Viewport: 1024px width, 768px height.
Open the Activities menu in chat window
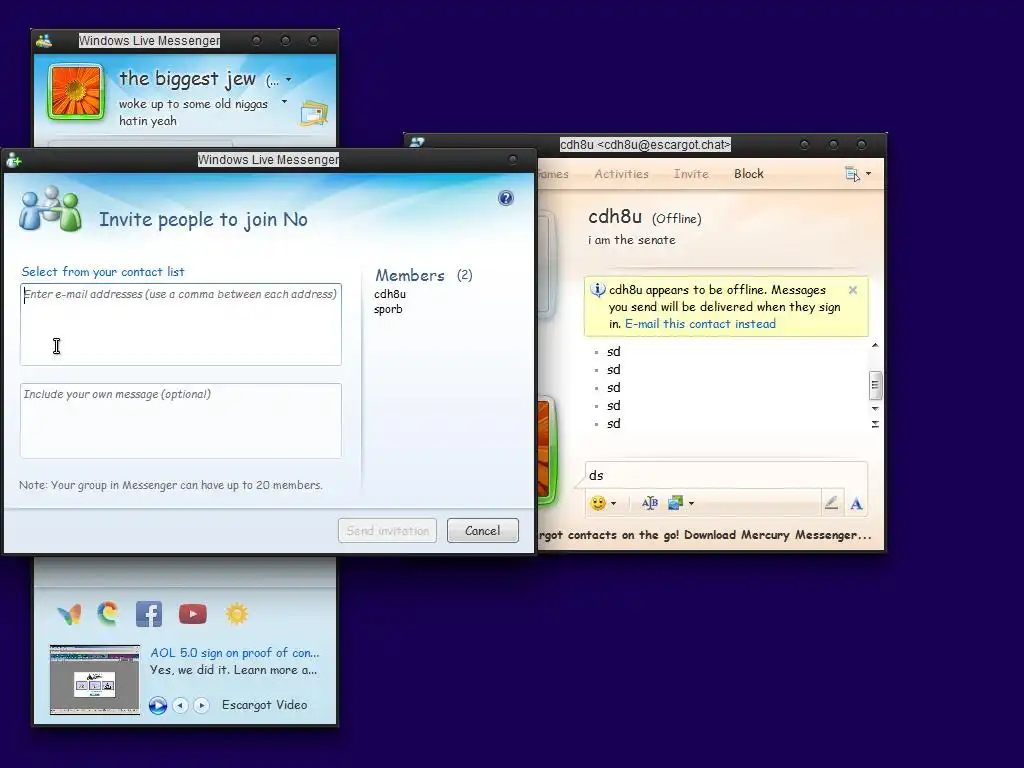tap(621, 174)
